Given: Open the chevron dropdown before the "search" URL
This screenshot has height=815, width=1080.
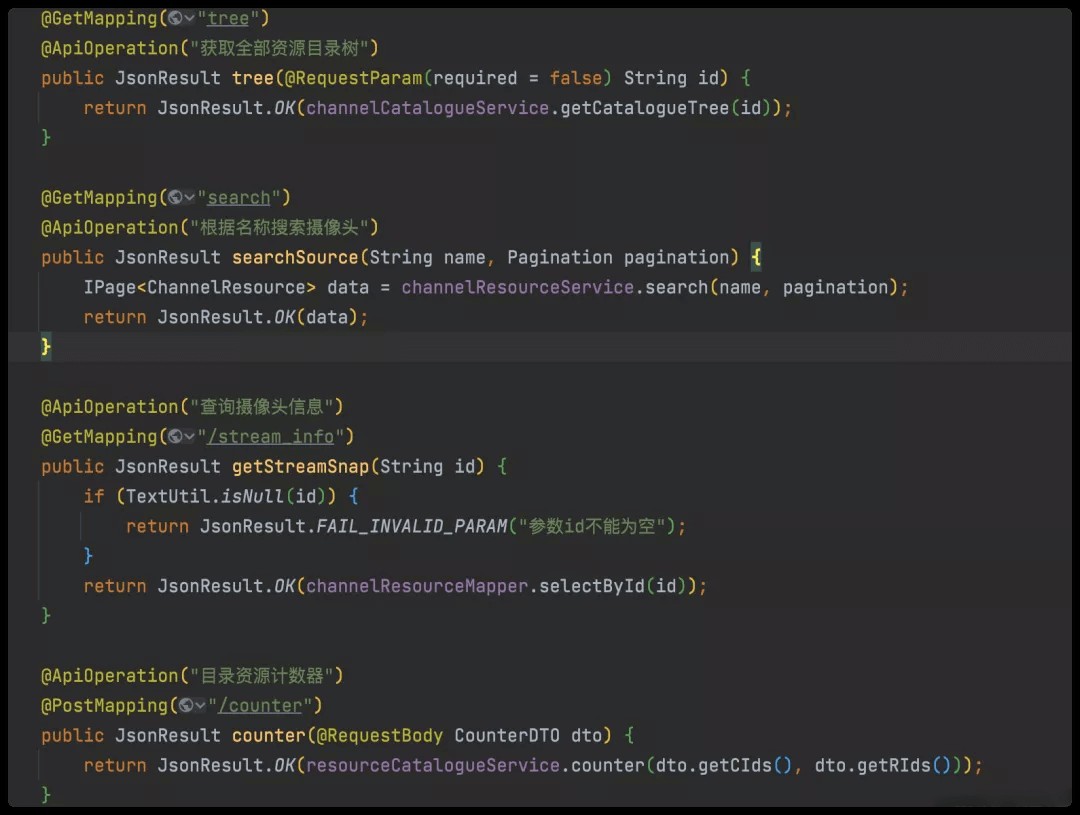Looking at the screenshot, I should point(189,198).
